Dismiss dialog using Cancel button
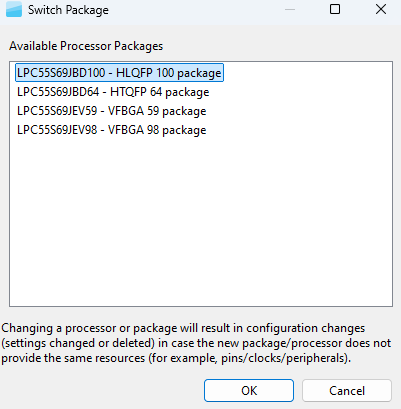The width and height of the screenshot is (401, 409). [347, 390]
